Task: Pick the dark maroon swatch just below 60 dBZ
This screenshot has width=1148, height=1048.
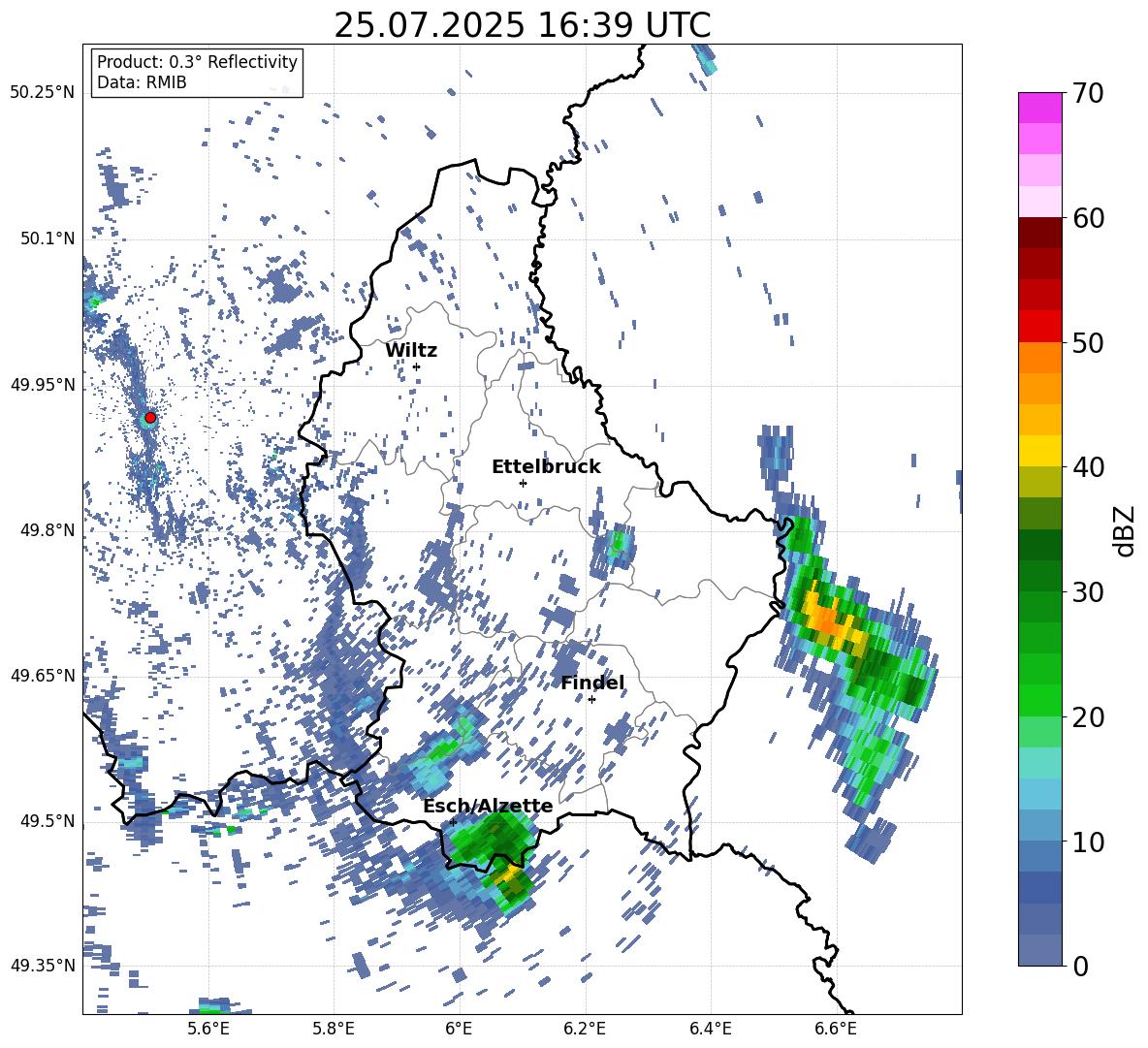Action: click(x=1039, y=233)
